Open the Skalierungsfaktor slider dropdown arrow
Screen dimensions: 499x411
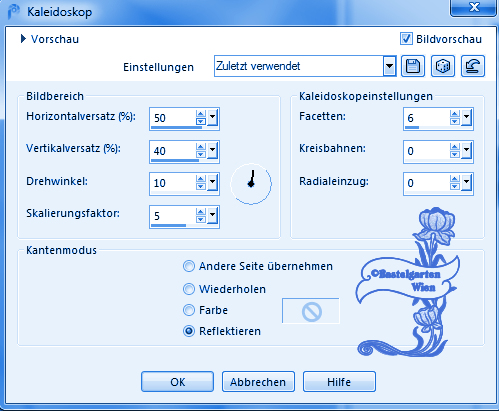click(213, 216)
